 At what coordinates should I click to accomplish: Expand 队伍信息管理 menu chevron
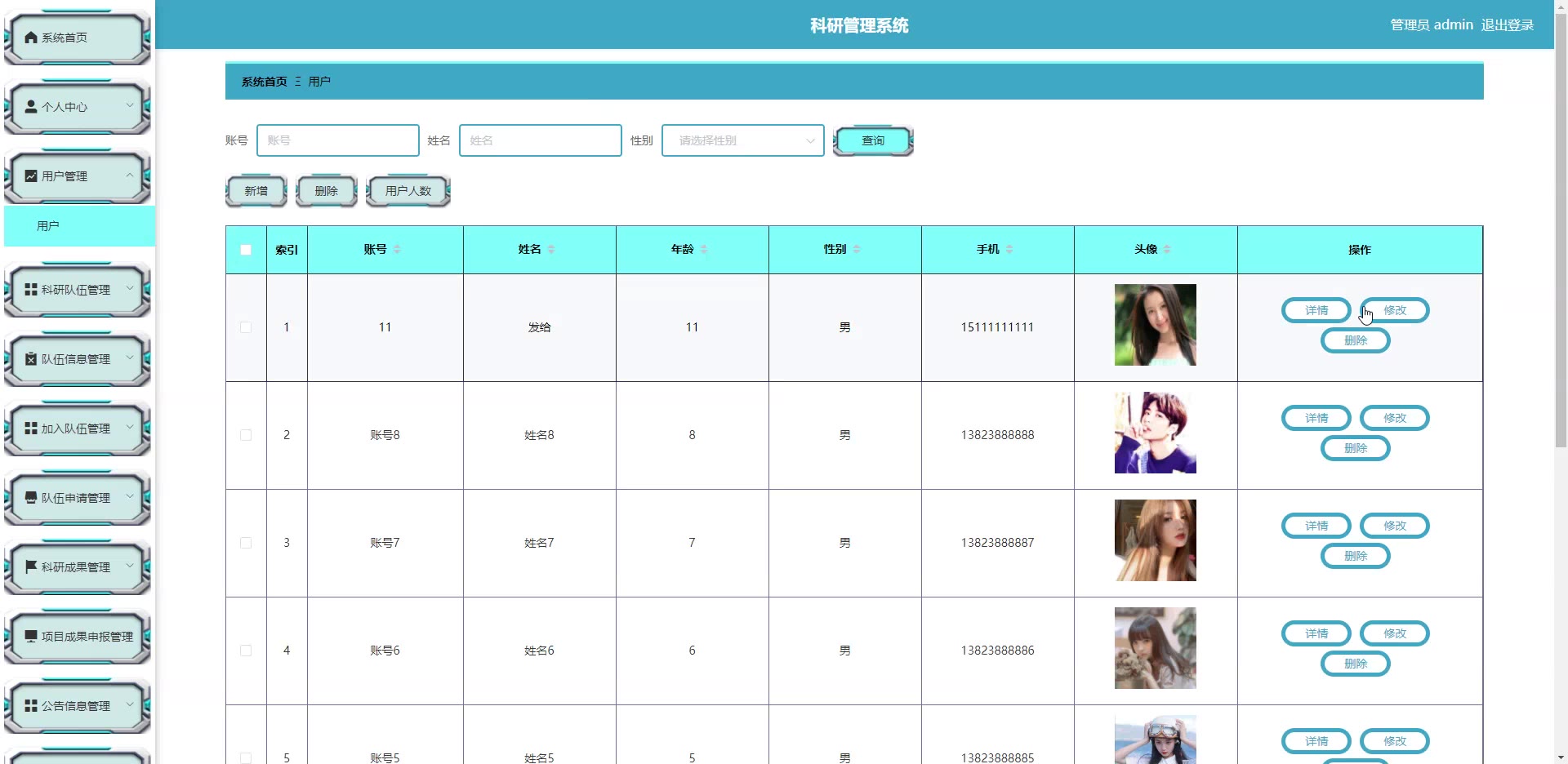130,358
